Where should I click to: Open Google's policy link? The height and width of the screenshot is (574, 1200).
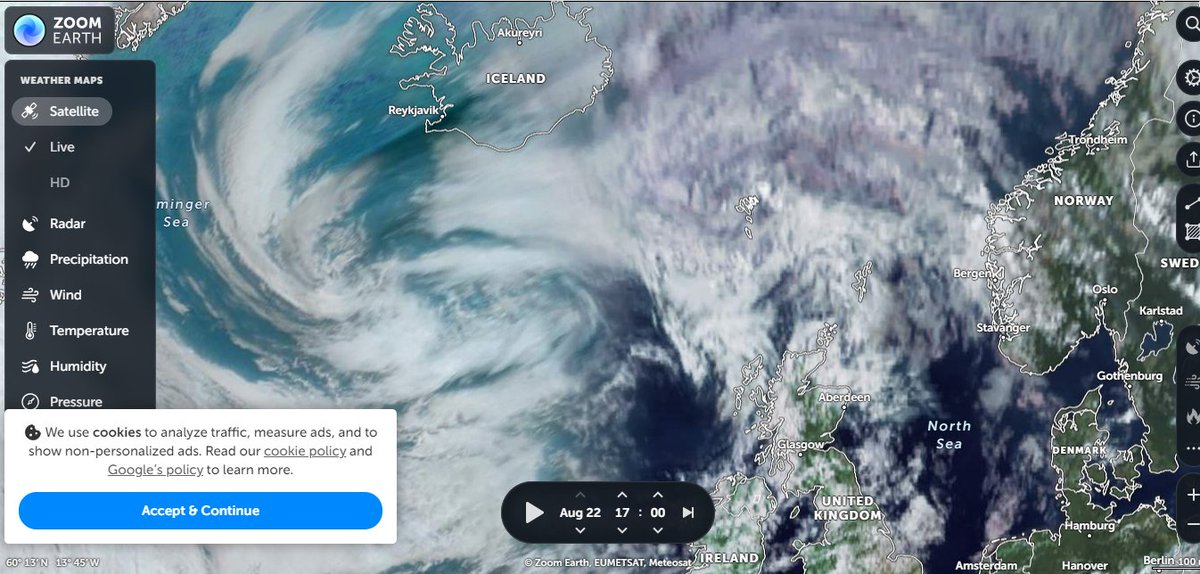155,470
